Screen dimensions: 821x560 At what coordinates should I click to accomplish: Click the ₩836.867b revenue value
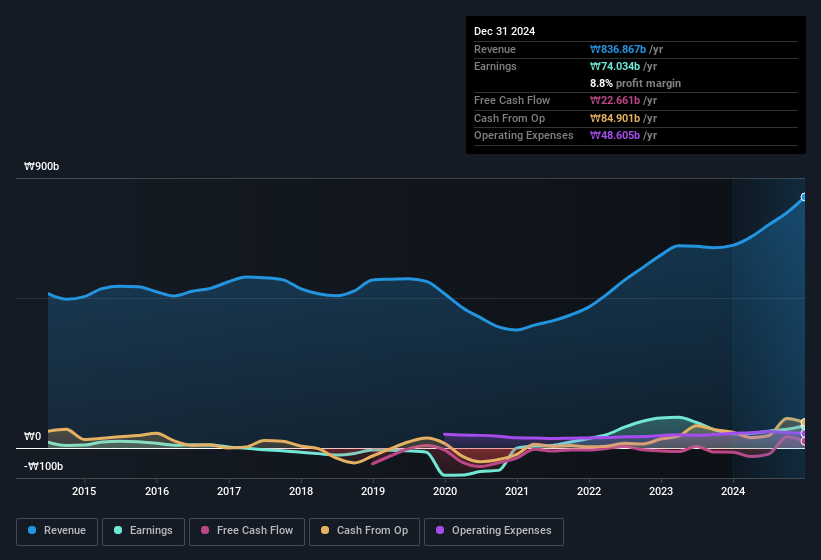(x=618, y=49)
